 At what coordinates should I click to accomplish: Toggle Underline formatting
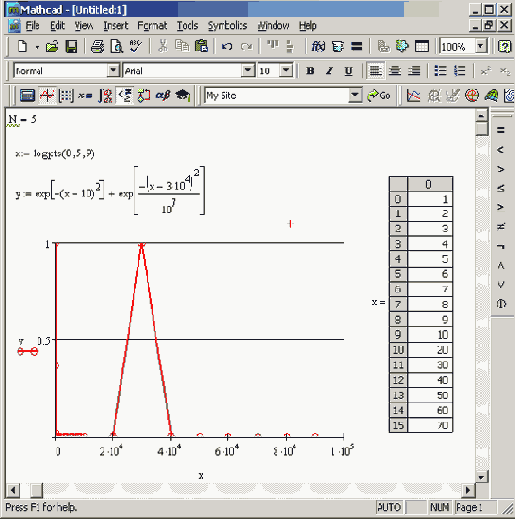click(x=348, y=71)
